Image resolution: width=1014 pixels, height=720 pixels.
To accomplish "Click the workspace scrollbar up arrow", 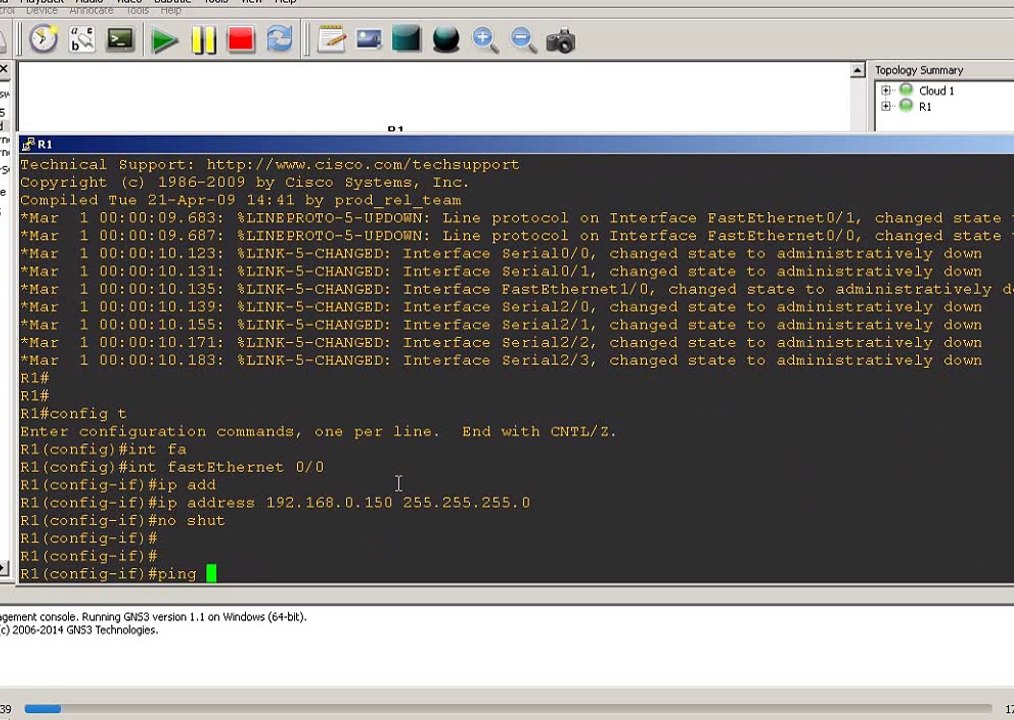I will tap(858, 70).
